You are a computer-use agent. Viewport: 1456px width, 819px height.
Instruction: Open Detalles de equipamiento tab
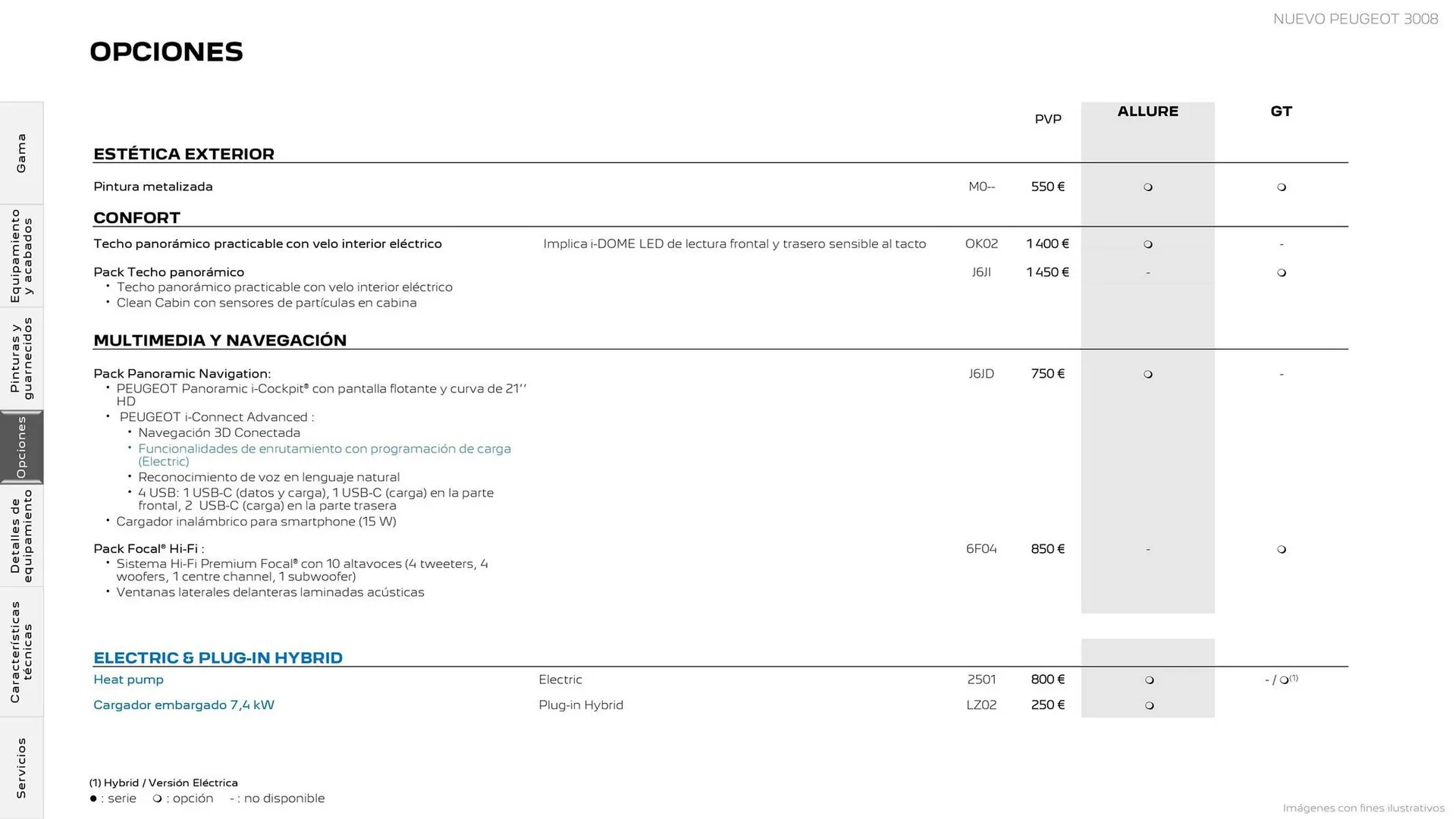tap(21, 535)
